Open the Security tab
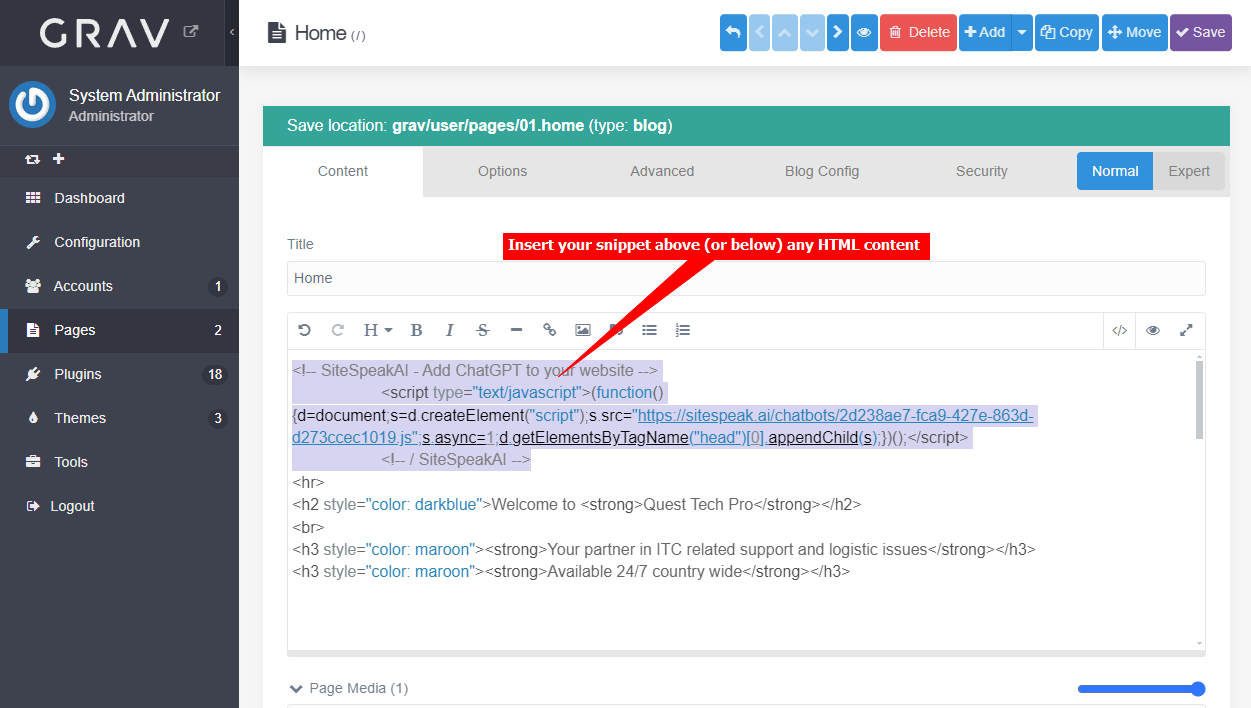1251x708 pixels. tap(981, 171)
